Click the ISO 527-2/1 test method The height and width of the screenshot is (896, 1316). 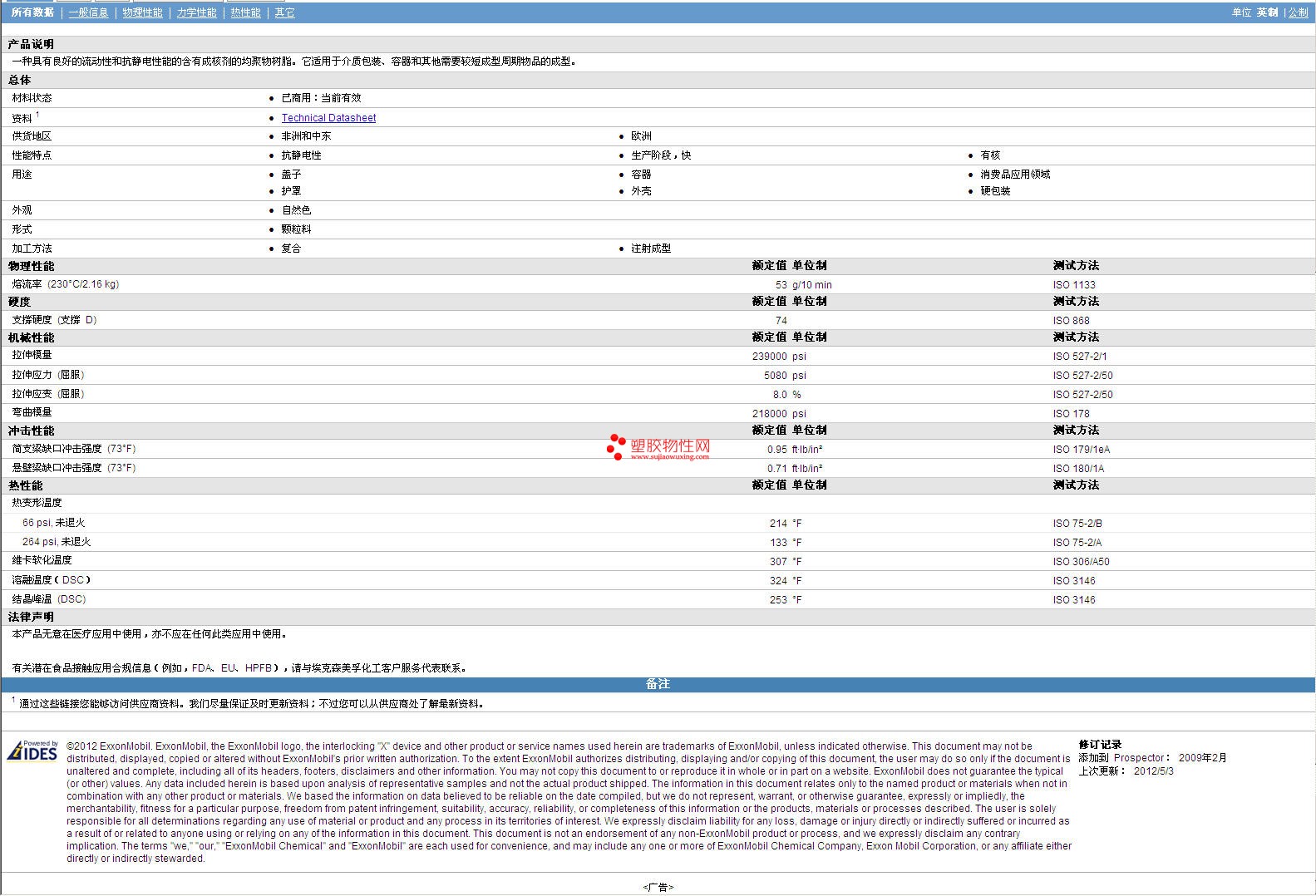1080,357
